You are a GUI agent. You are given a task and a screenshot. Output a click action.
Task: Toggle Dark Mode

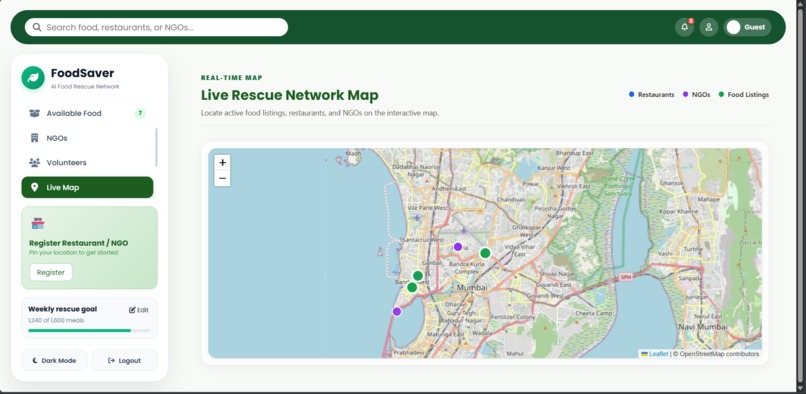[x=54, y=361]
